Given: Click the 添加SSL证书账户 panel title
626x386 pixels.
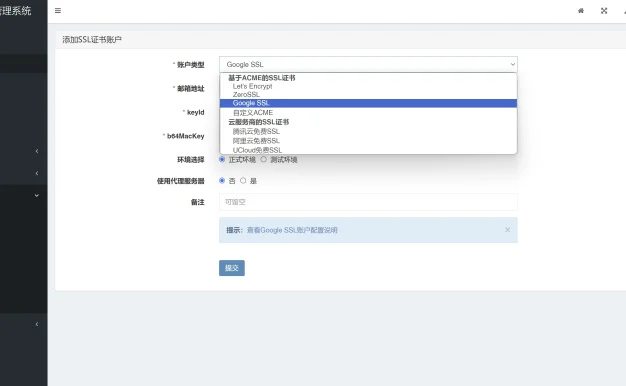Looking at the screenshot, I should click(x=92, y=40).
